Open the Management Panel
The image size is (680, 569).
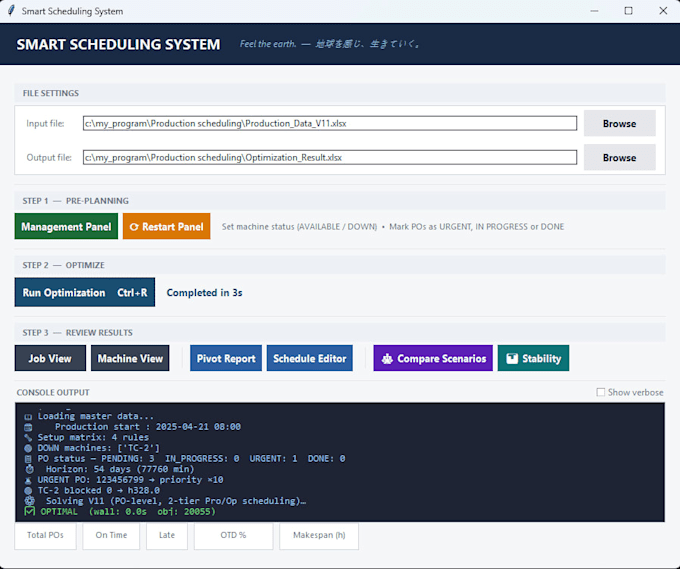[66, 226]
